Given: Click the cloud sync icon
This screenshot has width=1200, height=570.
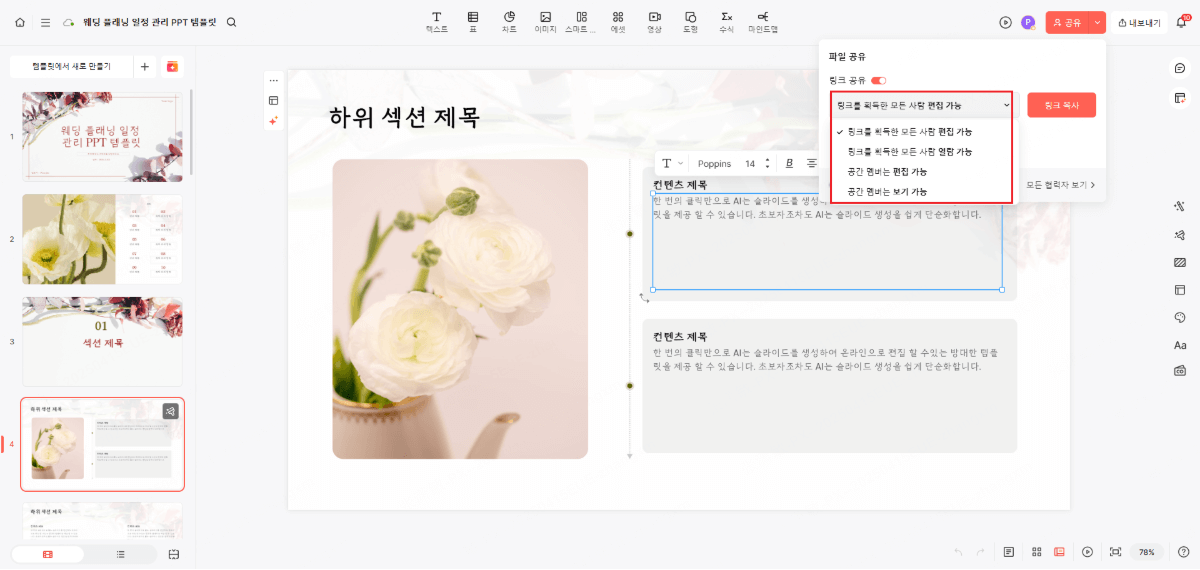Looking at the screenshot, I should tap(69, 22).
